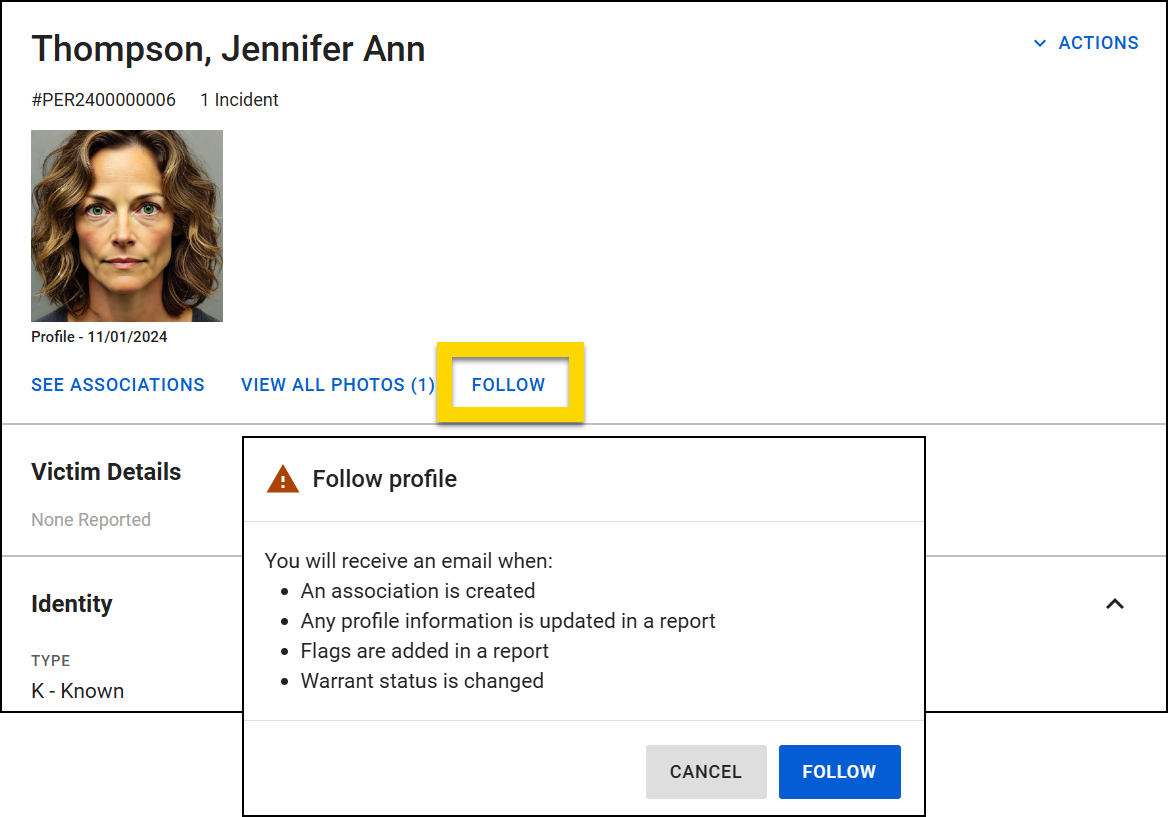Screen dimensions: 1168x817
Task: Click the None Reported text under Victim Details
Action: (91, 519)
